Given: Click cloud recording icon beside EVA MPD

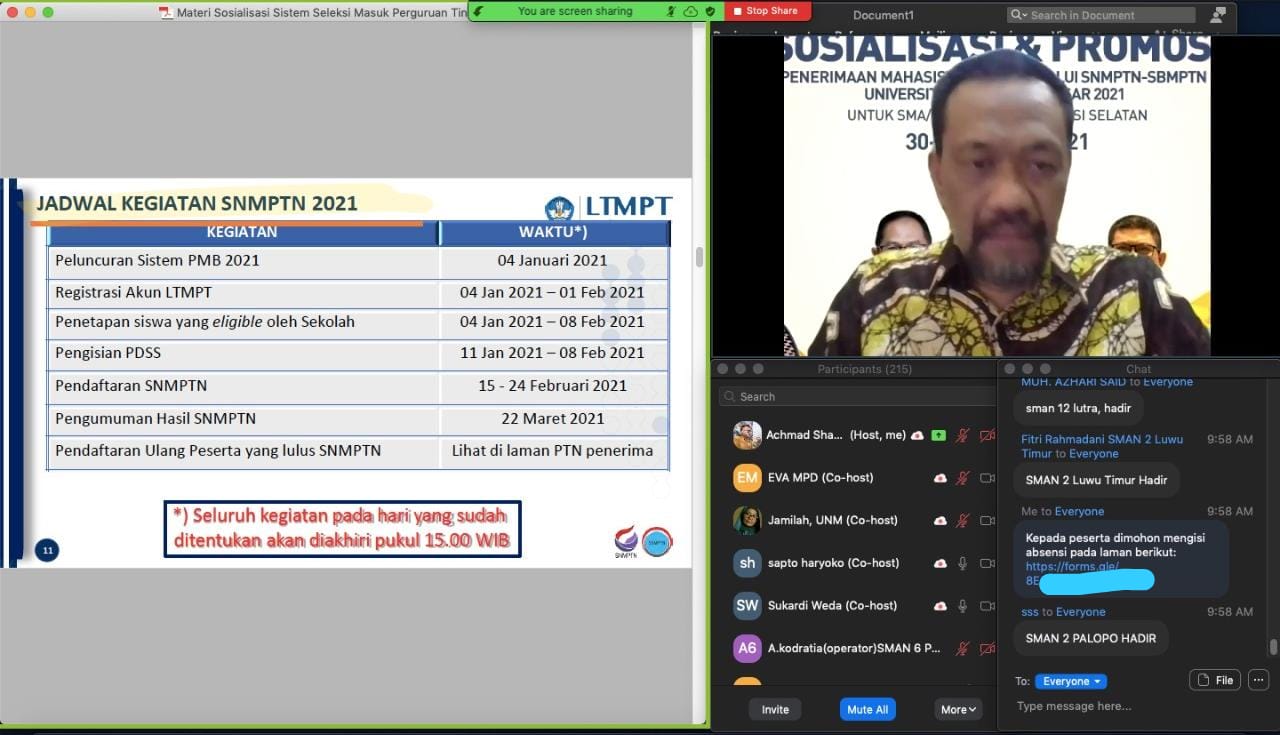Looking at the screenshot, I should (x=940, y=478).
